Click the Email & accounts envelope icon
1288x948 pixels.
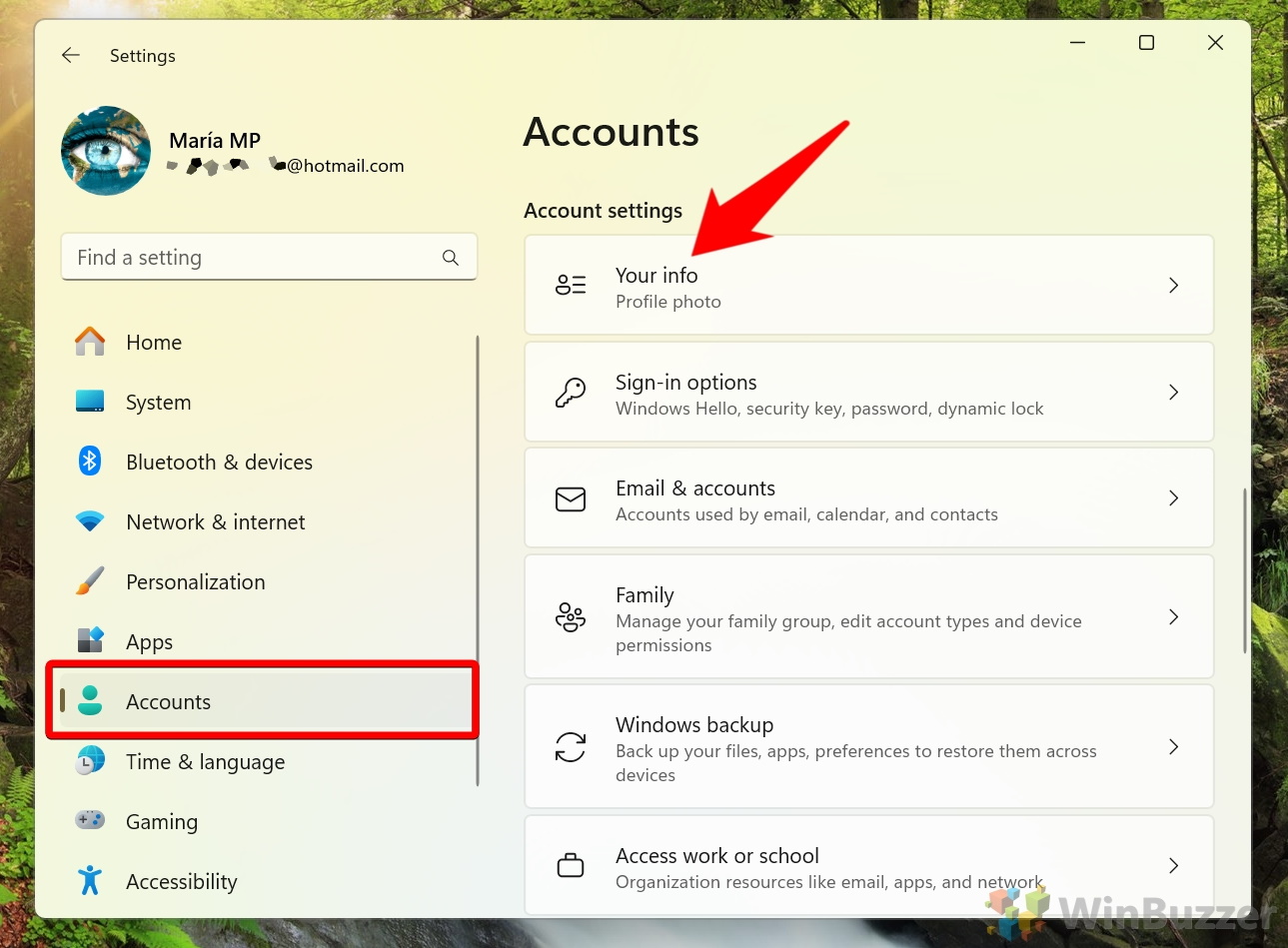tap(571, 498)
